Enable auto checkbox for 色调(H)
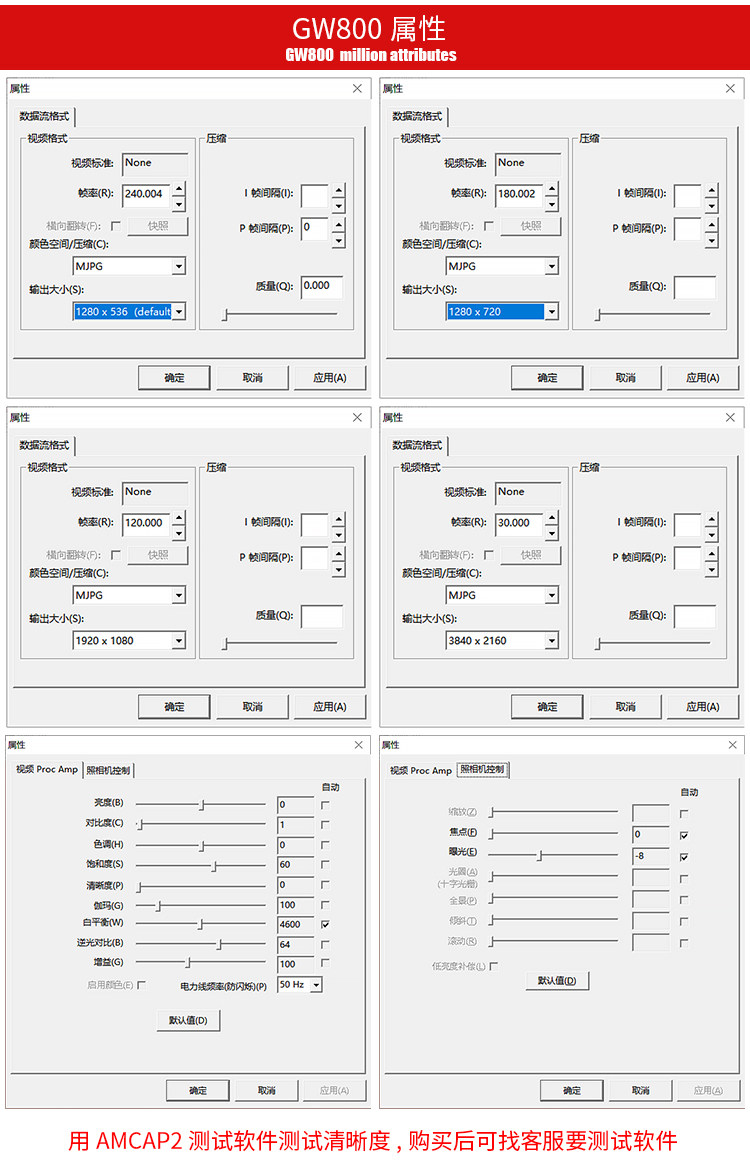This screenshot has height=1164, width=750. click(x=325, y=845)
